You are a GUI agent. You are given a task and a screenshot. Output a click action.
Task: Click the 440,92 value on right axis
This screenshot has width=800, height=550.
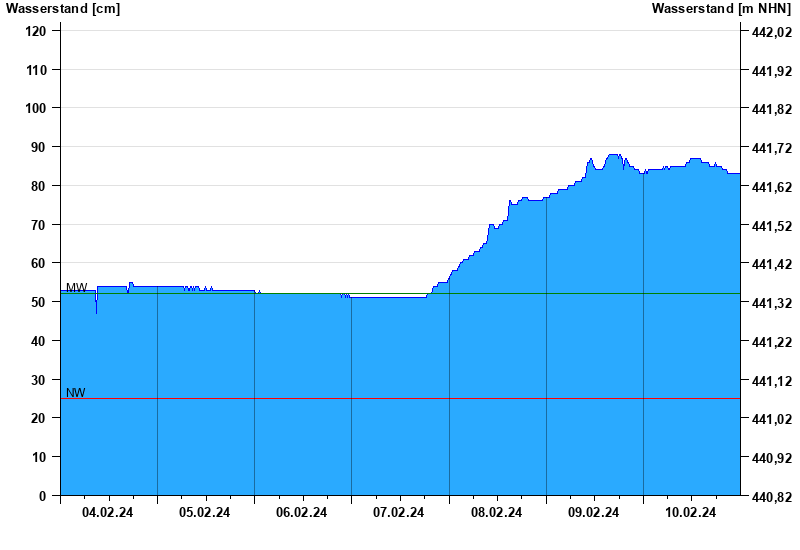tap(772, 458)
